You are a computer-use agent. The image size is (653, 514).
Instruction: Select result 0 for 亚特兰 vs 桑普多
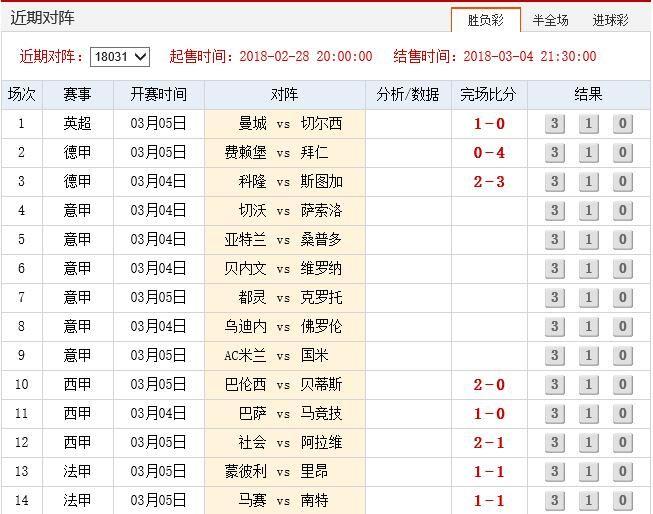pyautogui.click(x=623, y=240)
